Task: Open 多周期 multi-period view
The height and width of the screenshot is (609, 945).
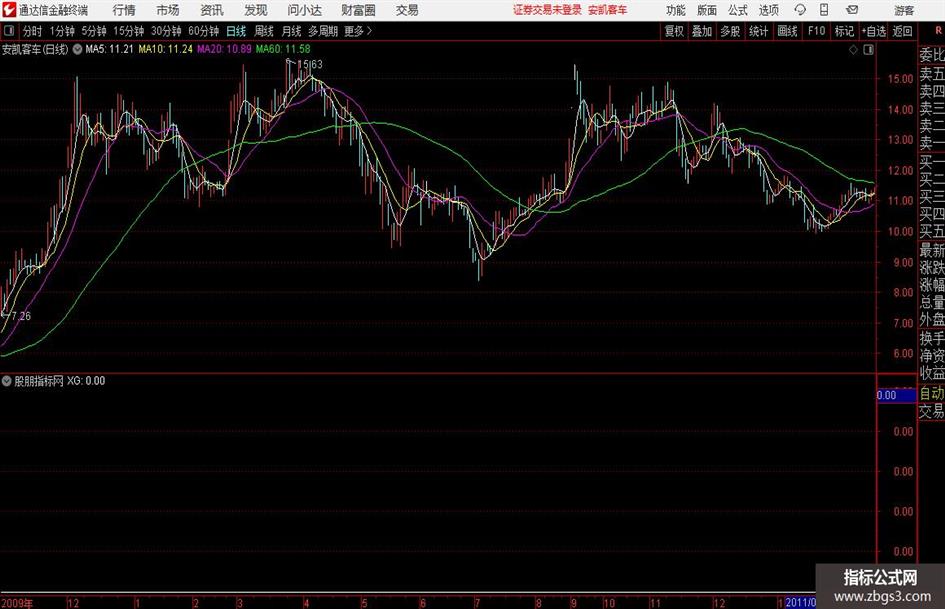Action: click(323, 31)
